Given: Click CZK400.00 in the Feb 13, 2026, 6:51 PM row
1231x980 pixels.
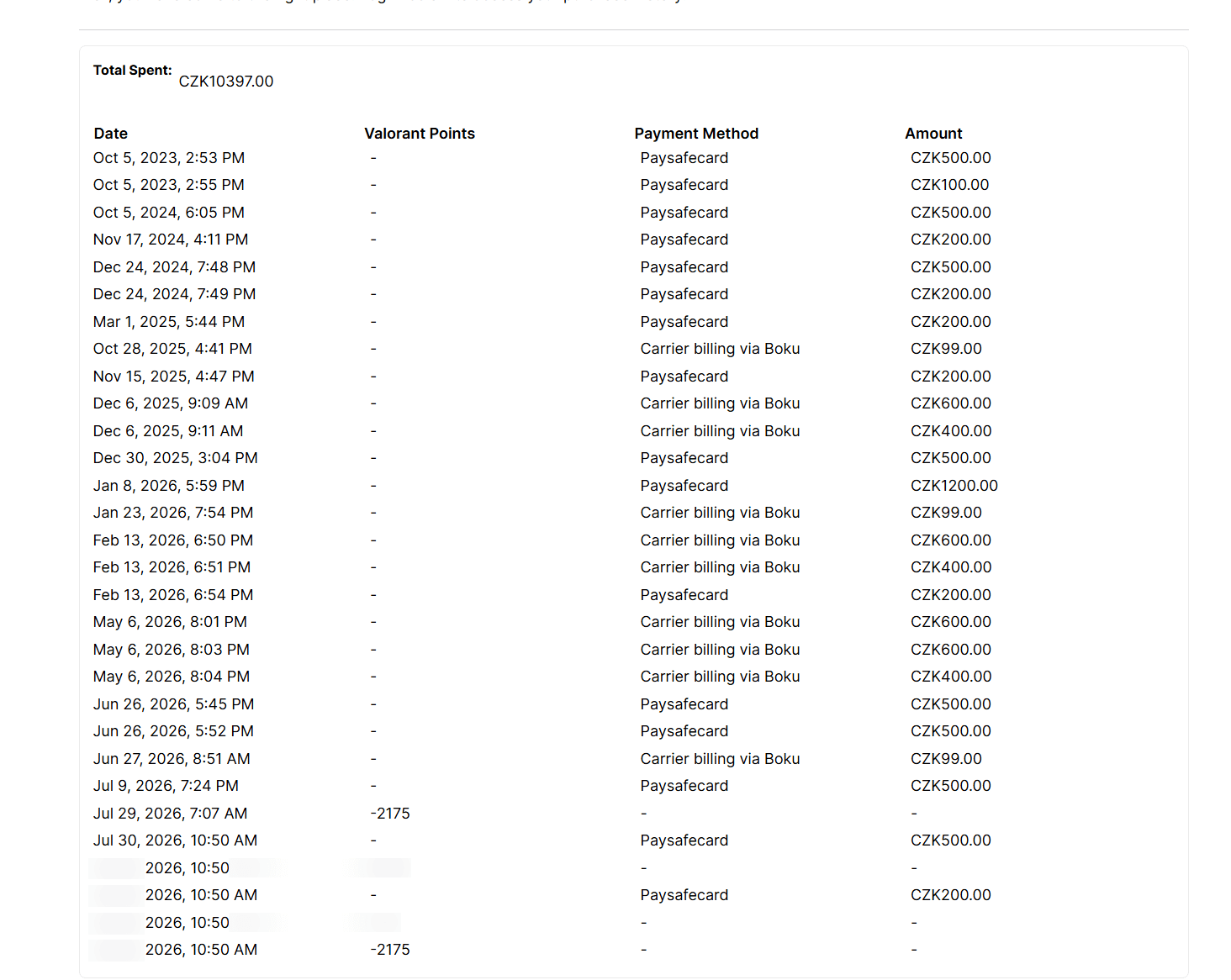Looking at the screenshot, I should [x=951, y=567].
